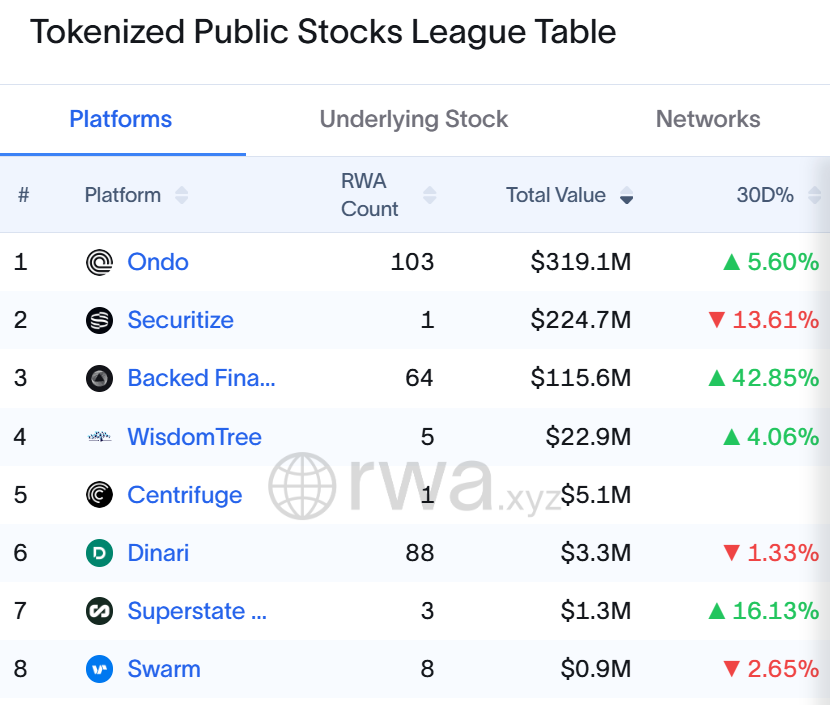Open the Platform column sort chevron

tap(181, 196)
